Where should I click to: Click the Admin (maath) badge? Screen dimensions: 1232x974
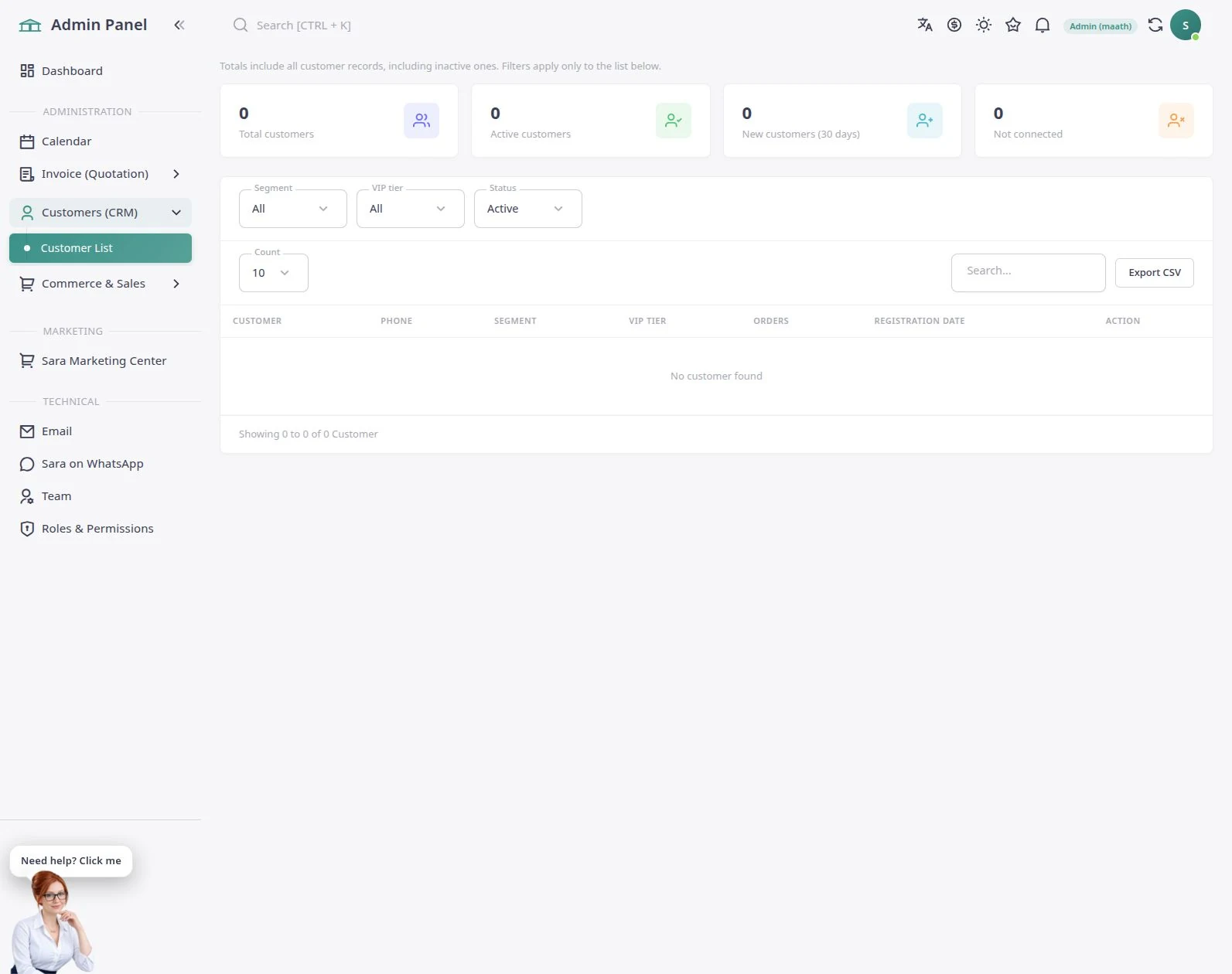click(x=1101, y=26)
